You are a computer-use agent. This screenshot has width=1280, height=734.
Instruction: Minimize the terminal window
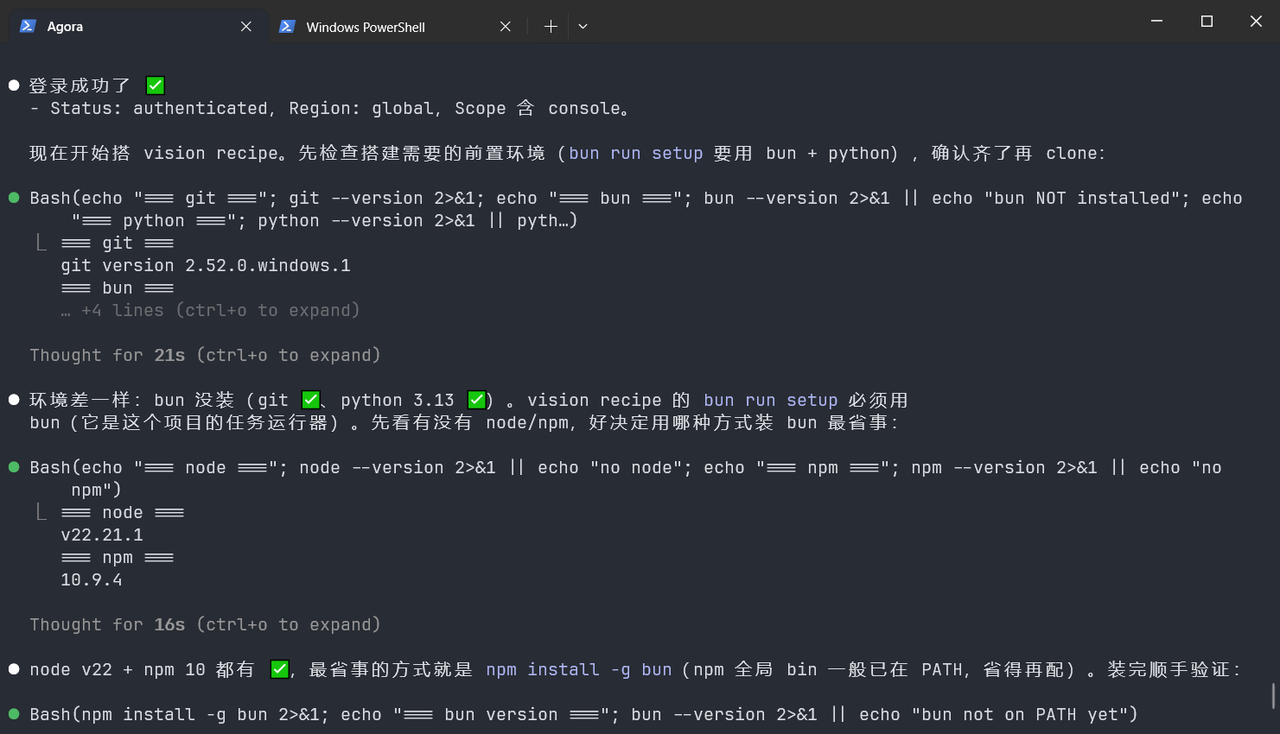[1157, 21]
